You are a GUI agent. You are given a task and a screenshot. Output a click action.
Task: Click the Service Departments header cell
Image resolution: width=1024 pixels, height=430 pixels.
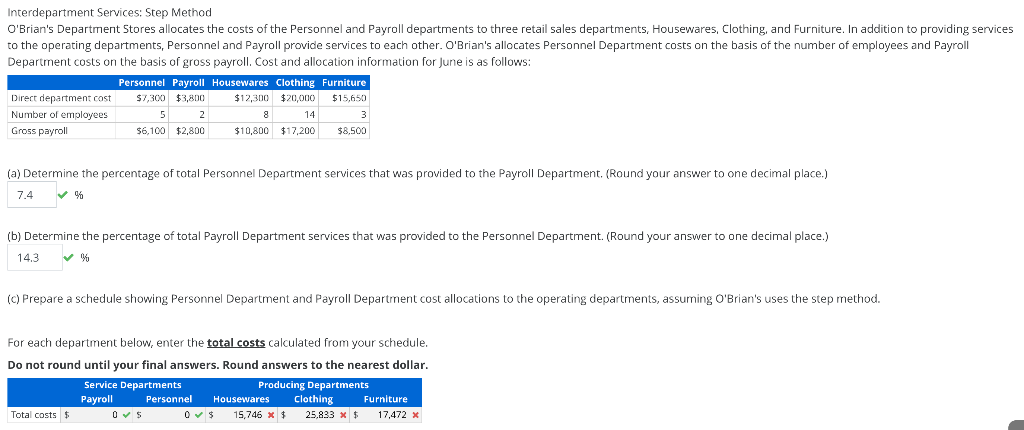(x=133, y=385)
